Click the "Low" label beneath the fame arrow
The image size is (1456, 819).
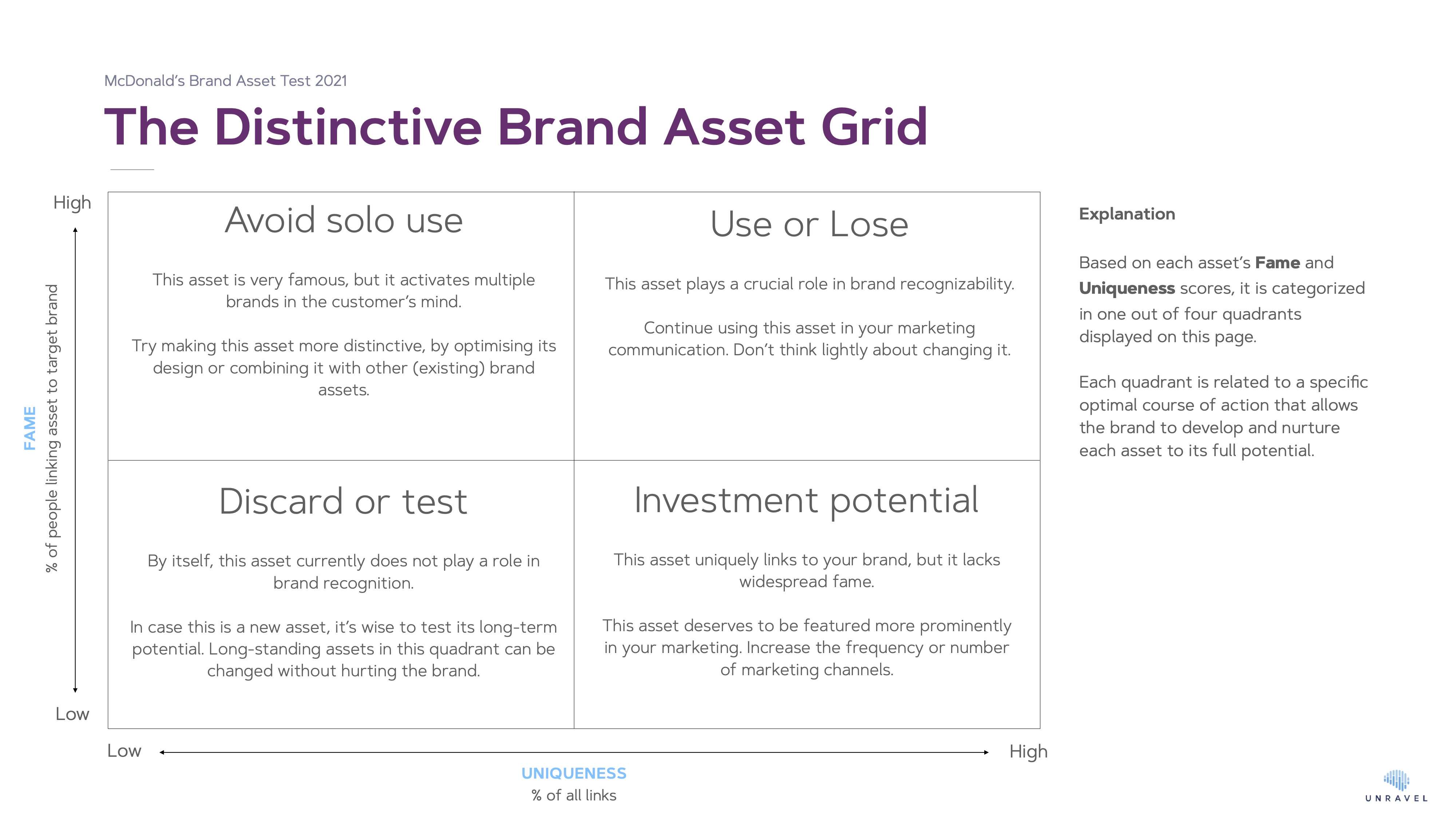pos(72,714)
